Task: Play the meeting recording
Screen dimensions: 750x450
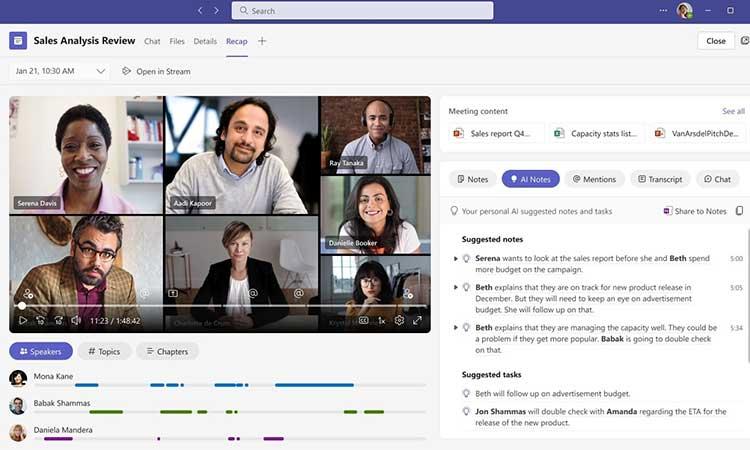Action: [23, 321]
